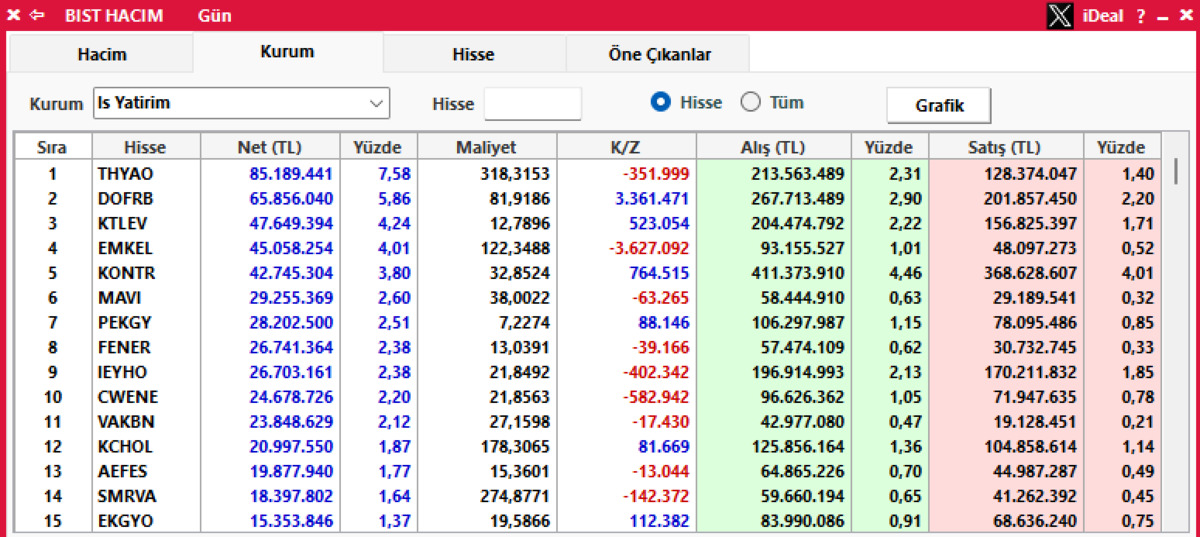Select the CWENE stock row
1200x537 pixels.
[588, 397]
